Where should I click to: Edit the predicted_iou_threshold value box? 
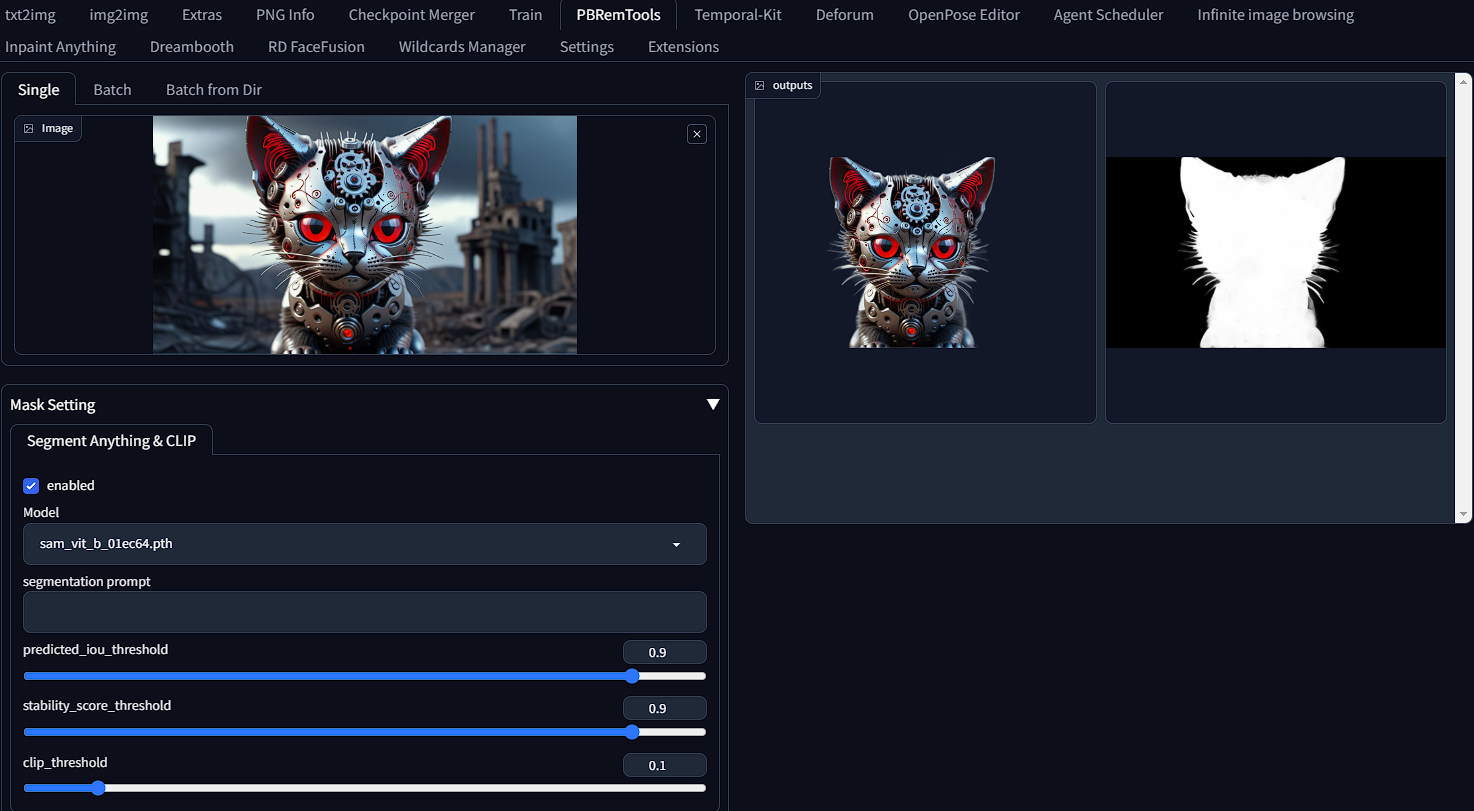[x=664, y=651]
